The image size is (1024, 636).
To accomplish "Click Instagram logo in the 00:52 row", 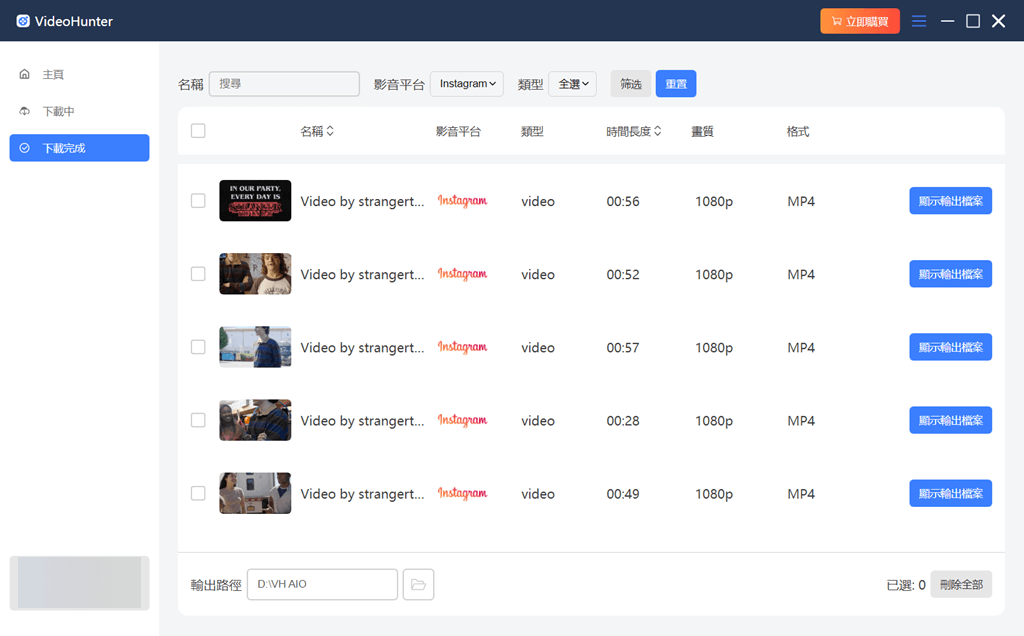I will click(462, 274).
